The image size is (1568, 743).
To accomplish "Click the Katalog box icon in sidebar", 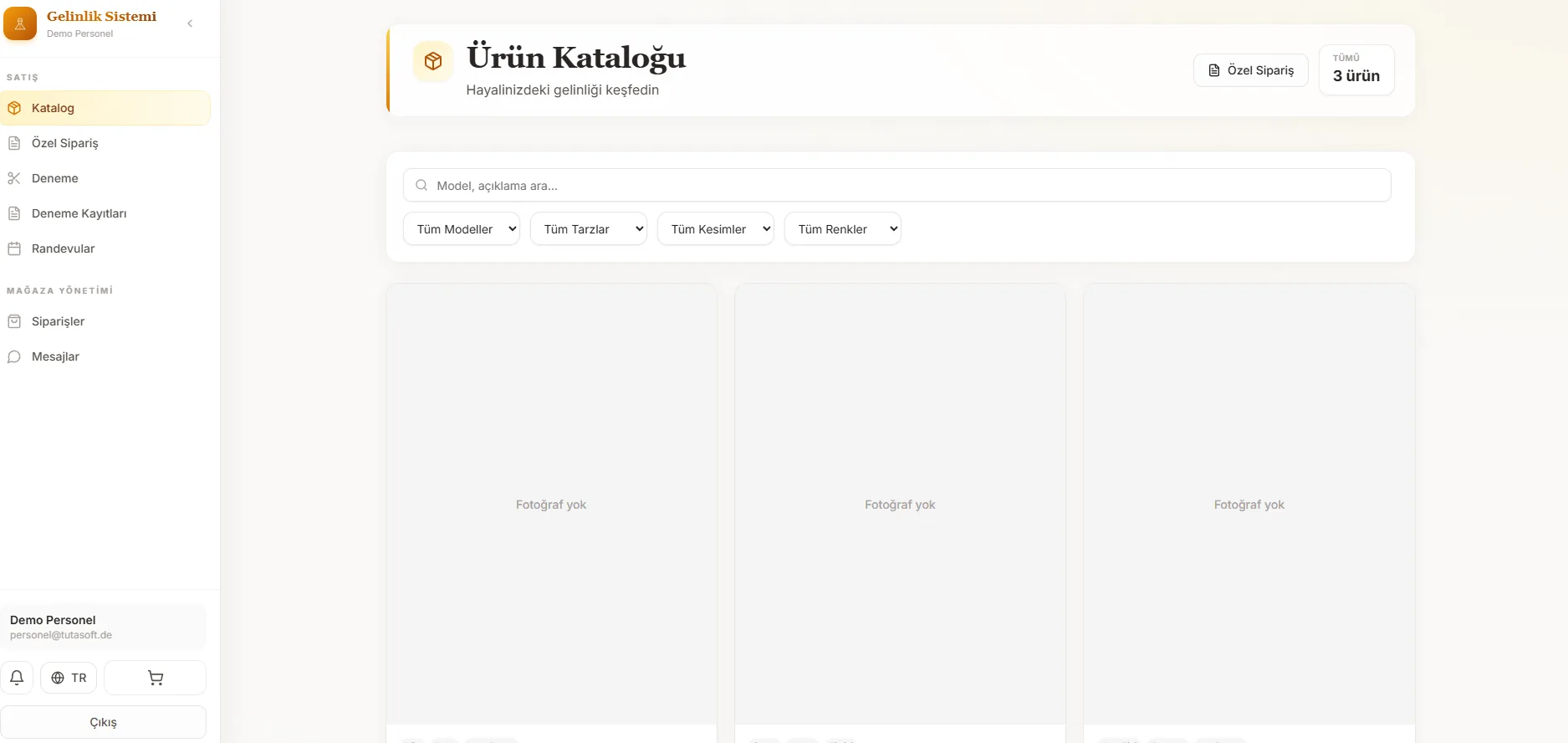I will click(14, 108).
